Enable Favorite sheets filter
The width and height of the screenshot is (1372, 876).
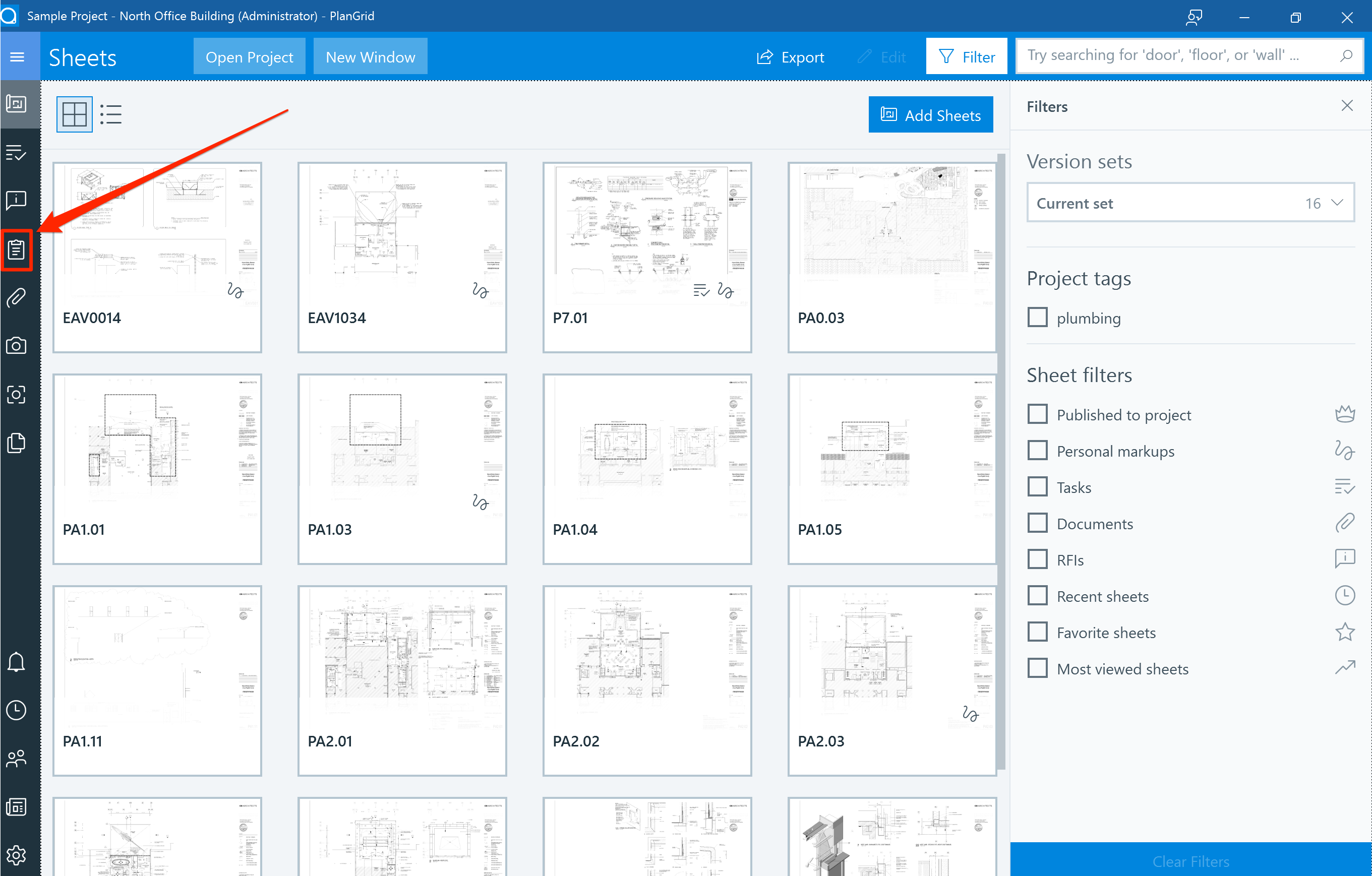click(x=1038, y=632)
